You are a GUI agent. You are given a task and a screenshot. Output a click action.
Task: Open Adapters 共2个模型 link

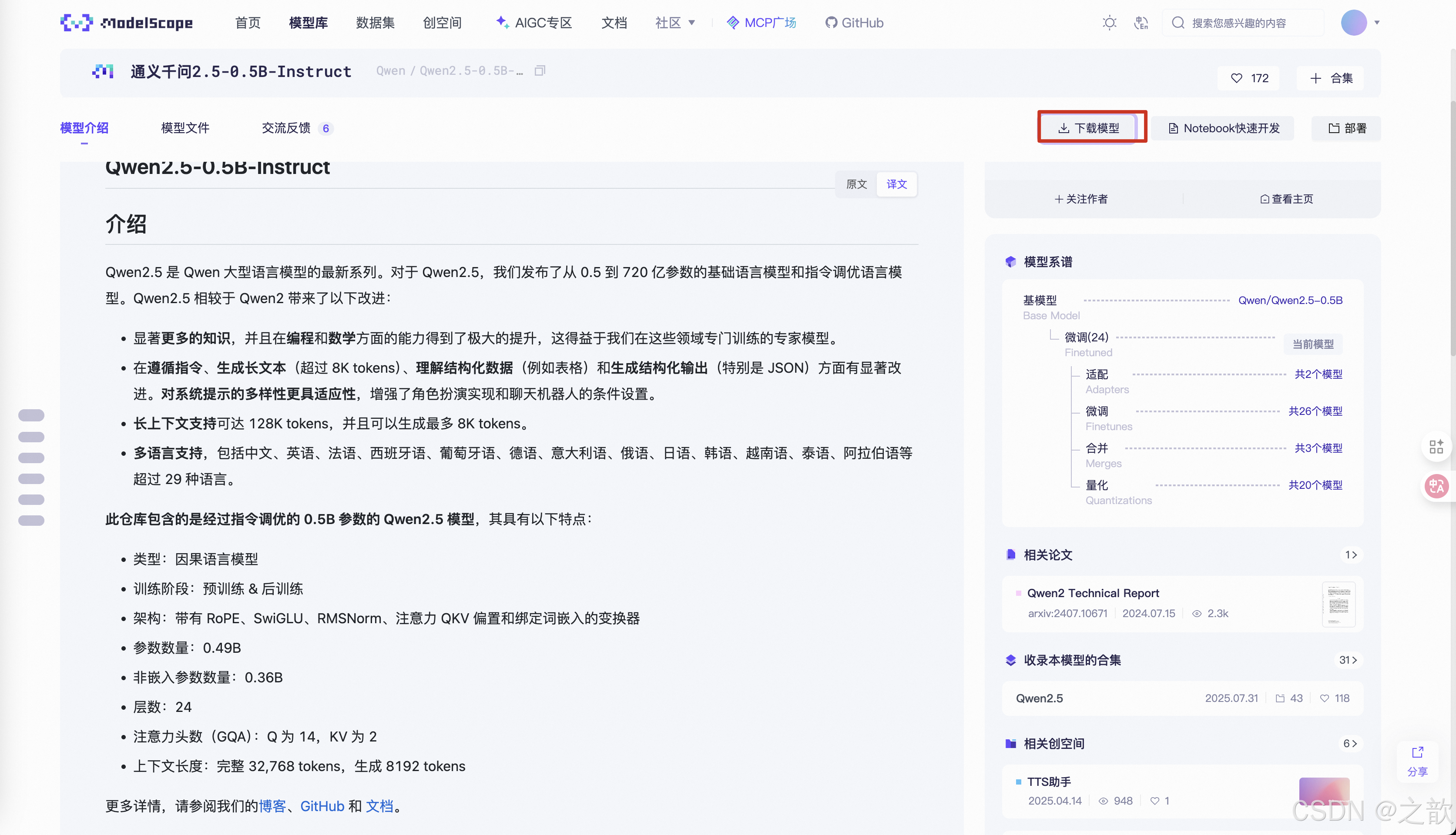coord(1318,374)
